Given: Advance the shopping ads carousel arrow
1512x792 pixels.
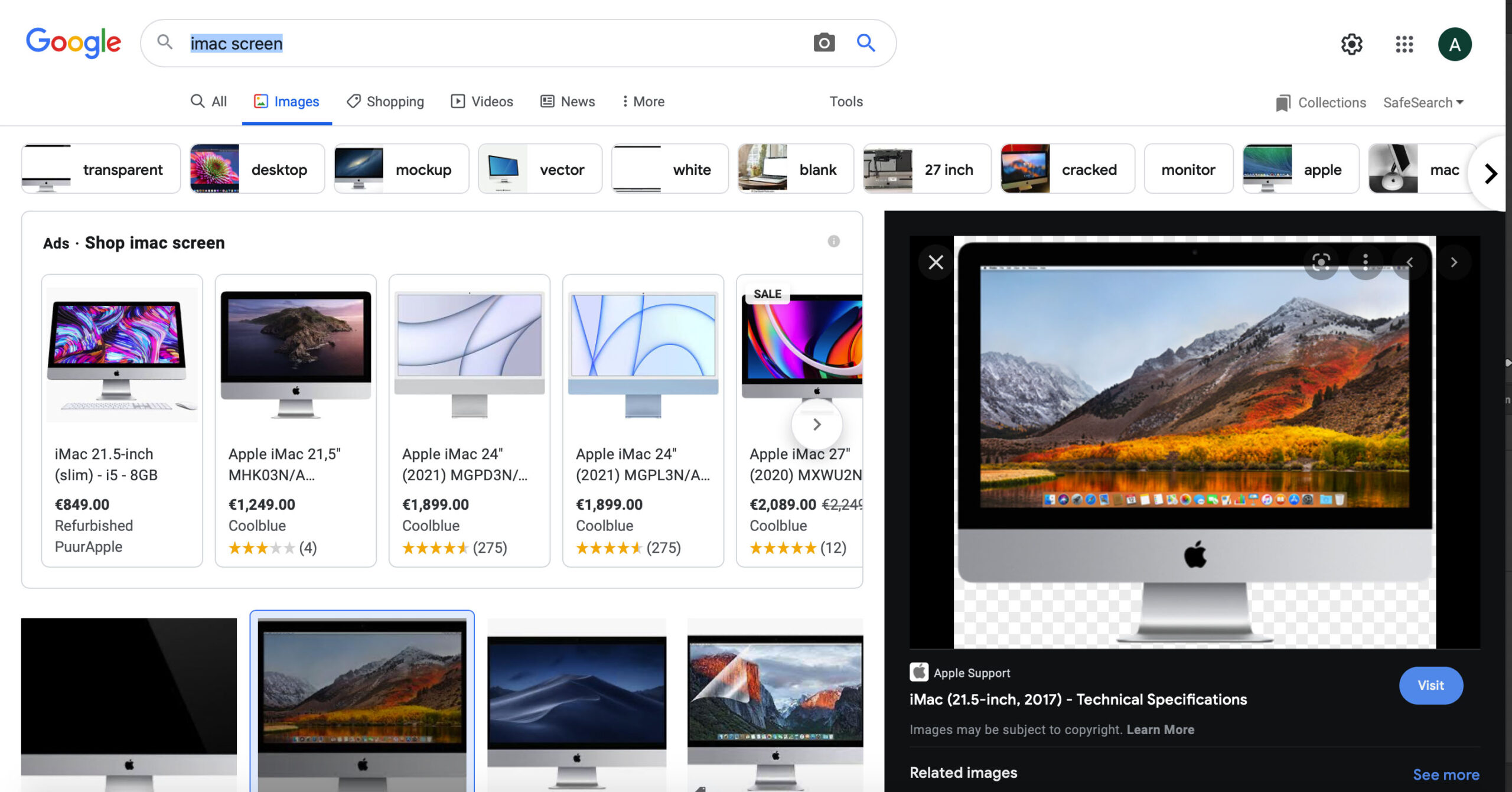Looking at the screenshot, I should tap(817, 424).
